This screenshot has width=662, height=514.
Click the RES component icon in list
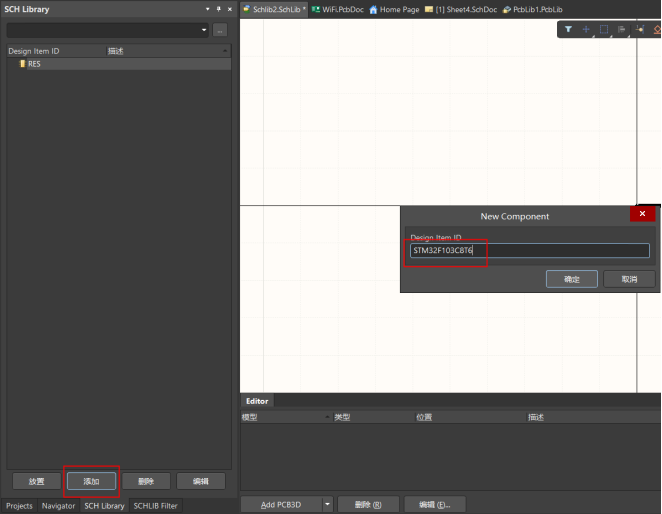point(23,64)
